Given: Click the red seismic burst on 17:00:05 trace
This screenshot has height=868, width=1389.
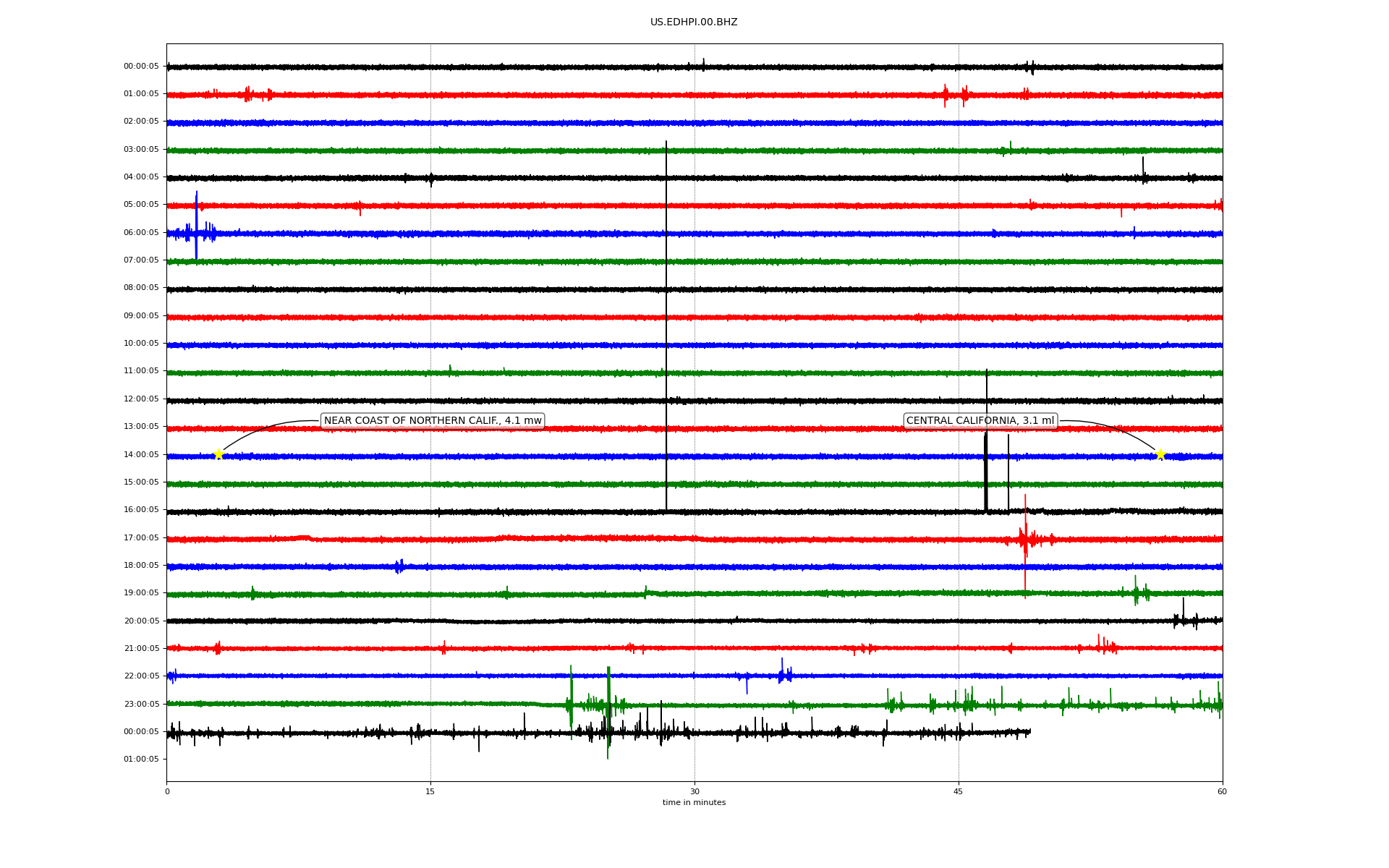Looking at the screenshot, I should pos(1025,538).
